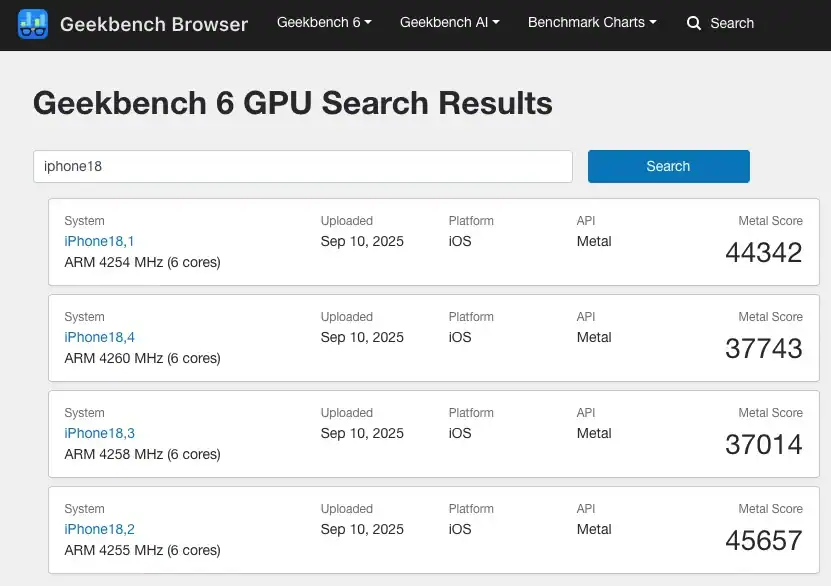Expand the Geekbench AI dropdown menu
This screenshot has height=586, width=831.
tap(449, 22)
